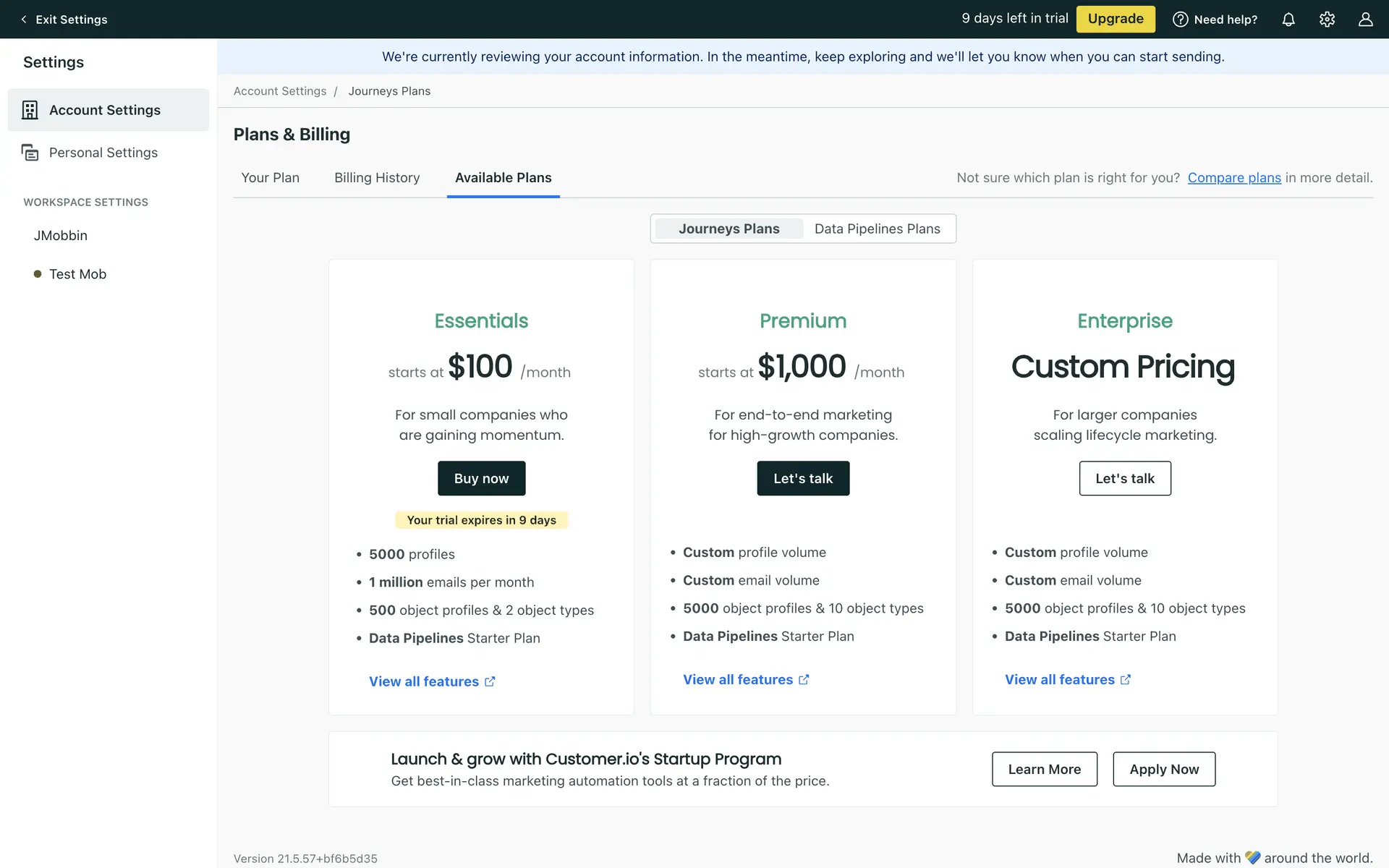Click Account Settings breadcrumb link
This screenshot has width=1389, height=868.
pos(280,91)
